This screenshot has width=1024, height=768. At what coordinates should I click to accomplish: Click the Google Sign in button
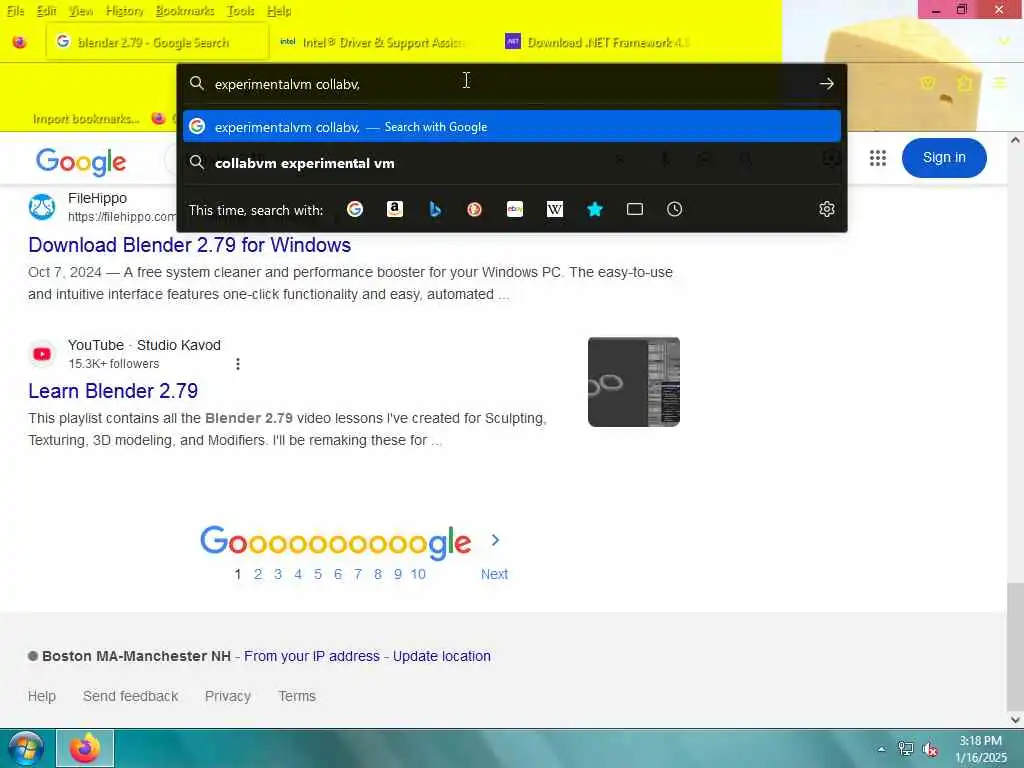[x=944, y=158]
